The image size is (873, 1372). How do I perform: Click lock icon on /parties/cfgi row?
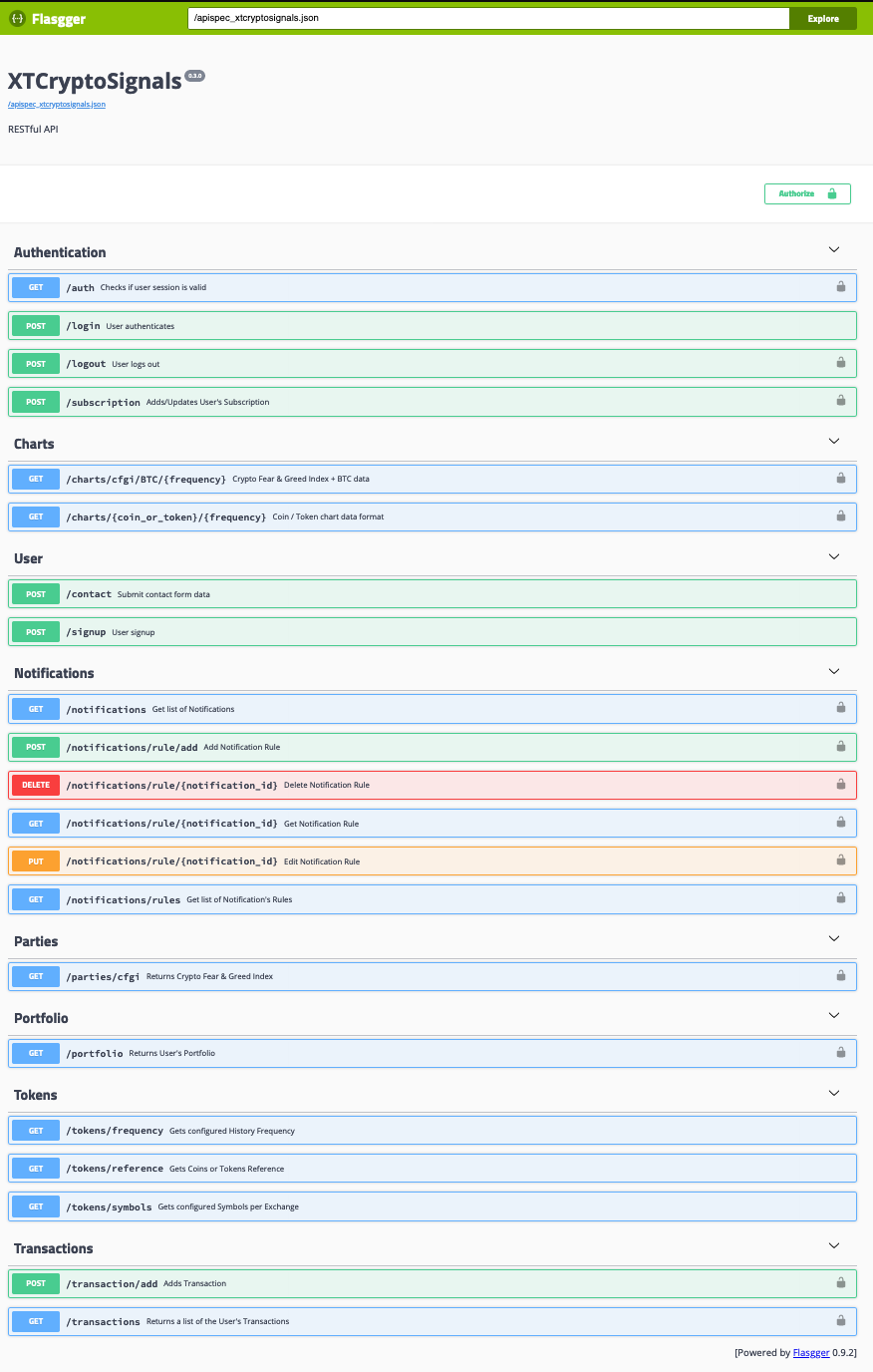pyautogui.click(x=841, y=975)
